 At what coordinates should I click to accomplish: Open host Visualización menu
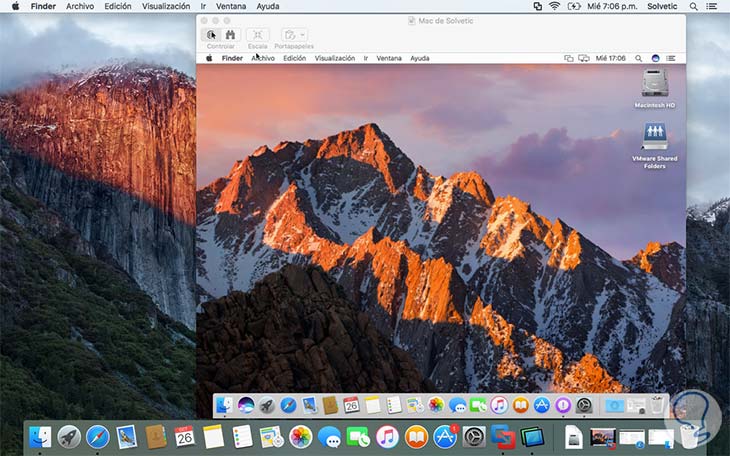[166, 6]
